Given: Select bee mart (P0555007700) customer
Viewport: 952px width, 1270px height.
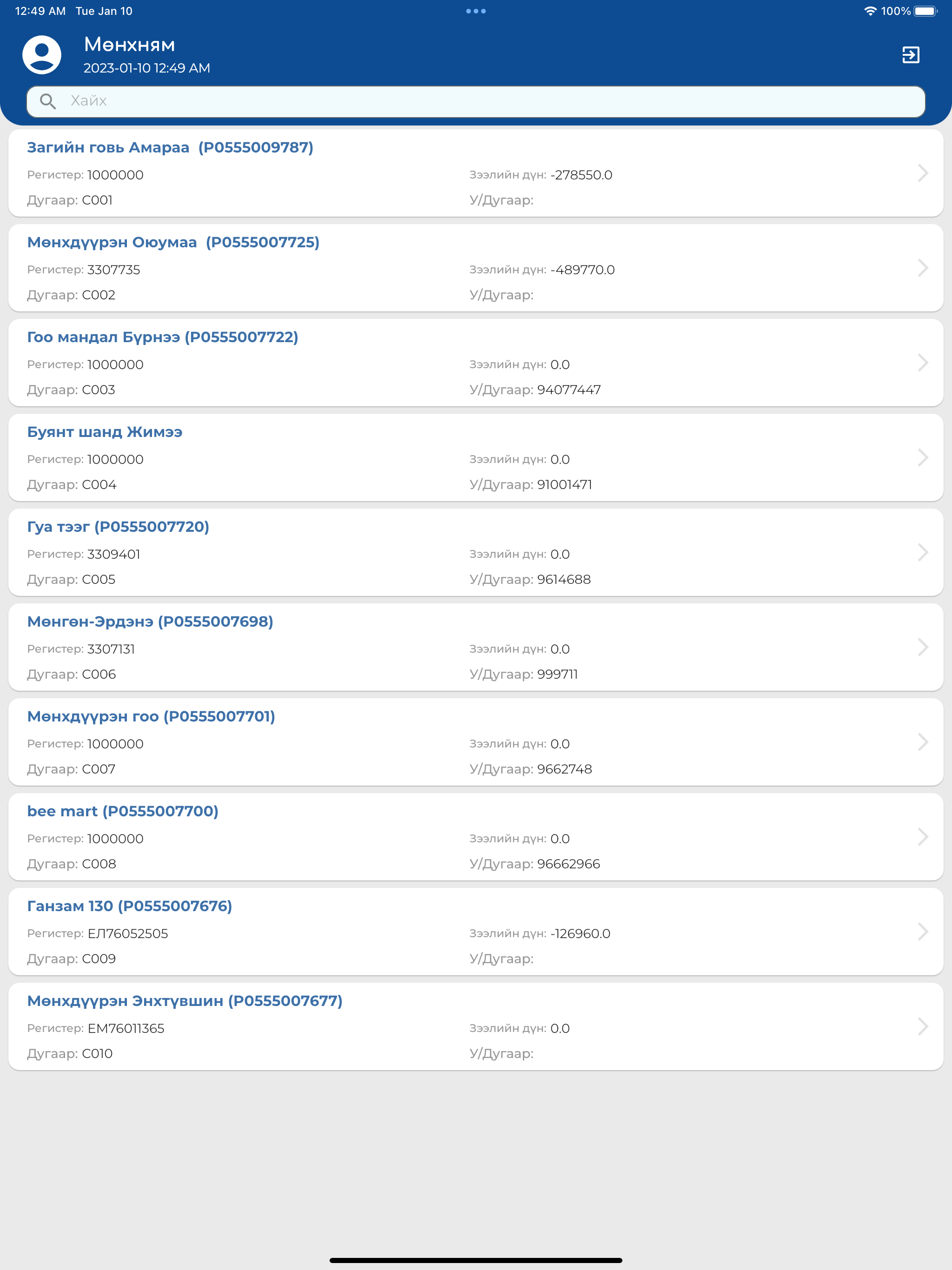Looking at the screenshot, I should [x=476, y=837].
